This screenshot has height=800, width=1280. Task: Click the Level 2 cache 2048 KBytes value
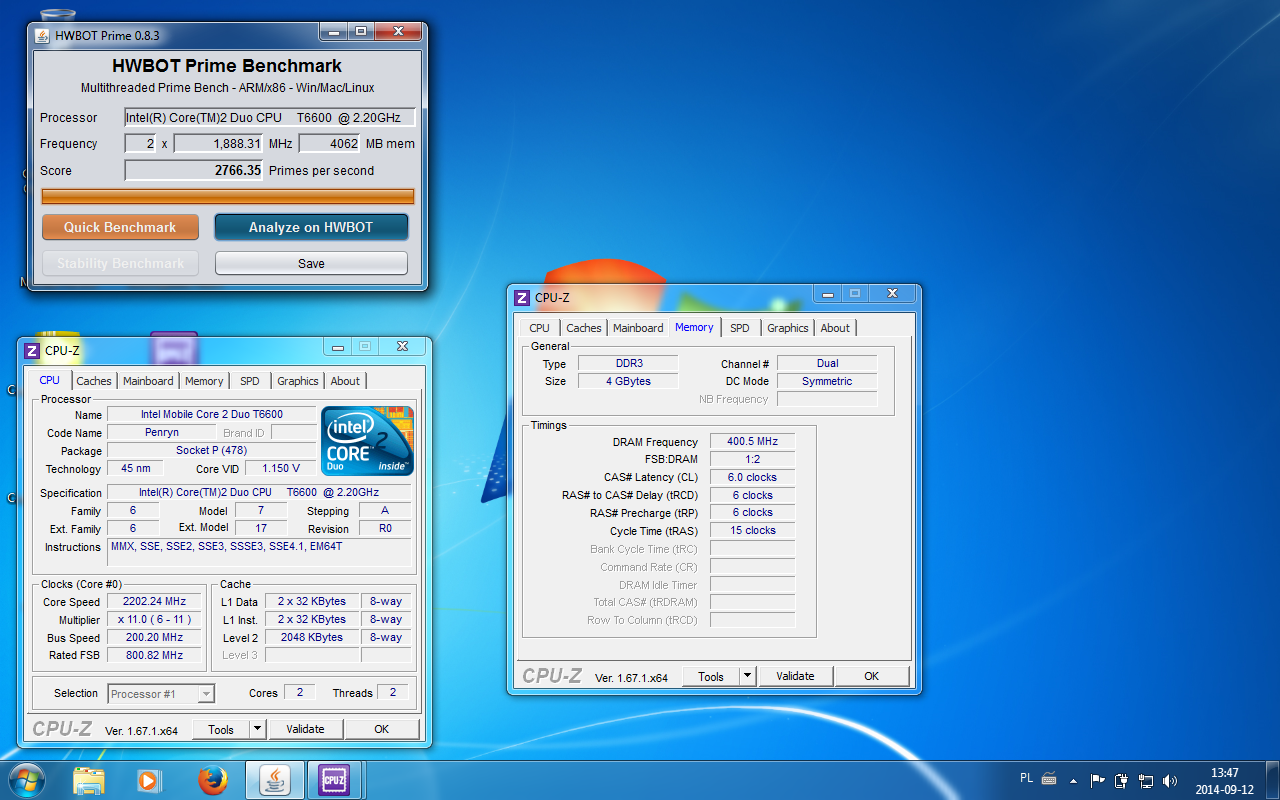pyautogui.click(x=311, y=637)
